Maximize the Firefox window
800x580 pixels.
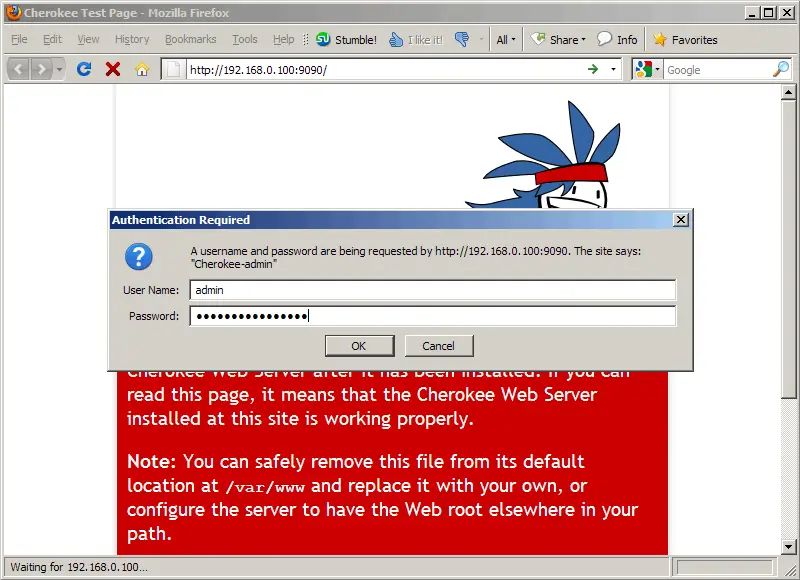pos(768,13)
